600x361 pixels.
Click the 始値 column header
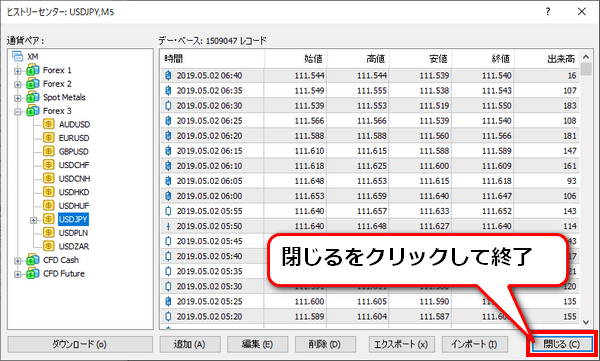point(295,59)
